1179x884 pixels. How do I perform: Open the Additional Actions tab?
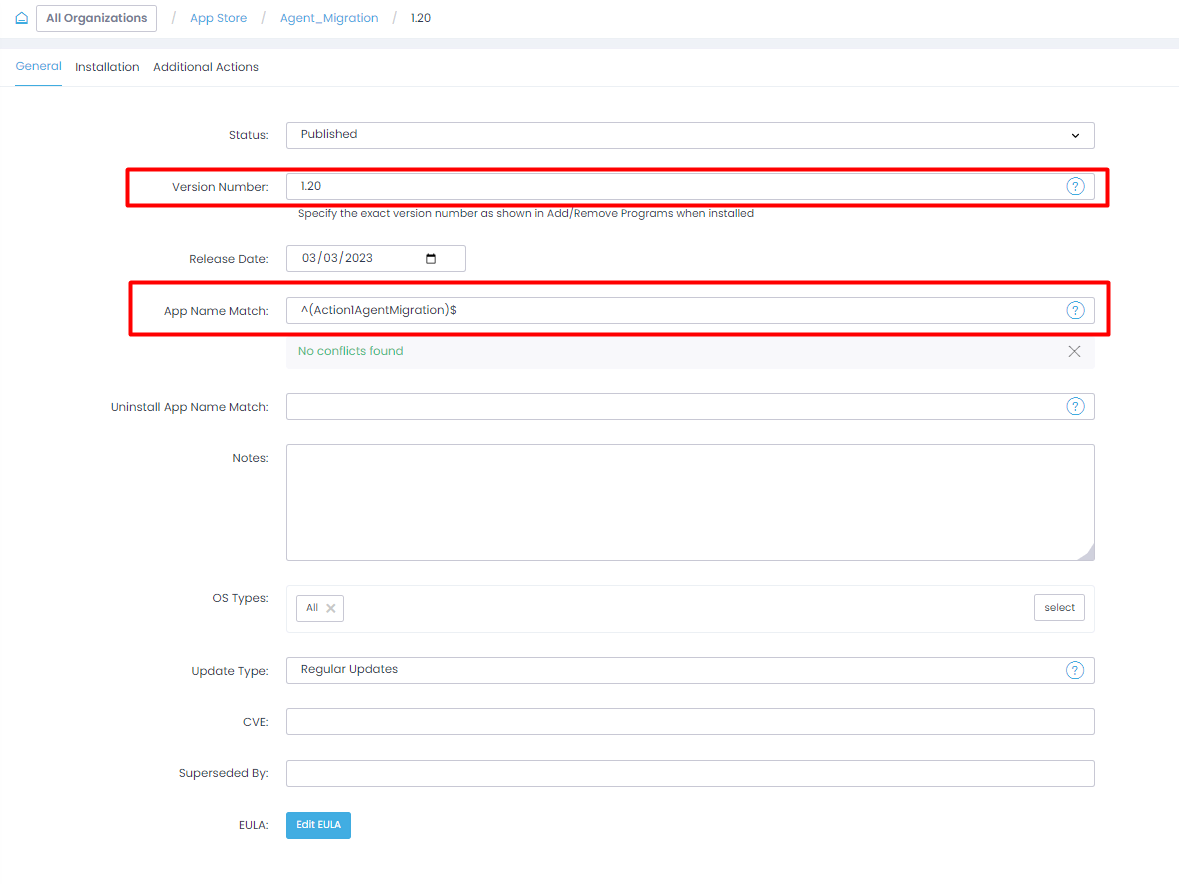[205, 67]
